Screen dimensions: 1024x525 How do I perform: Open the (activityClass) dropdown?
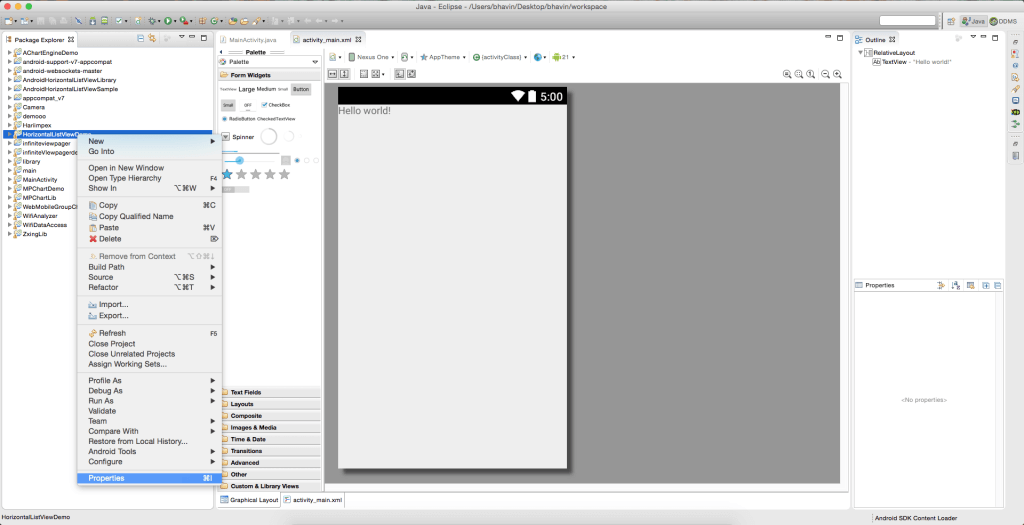pos(500,57)
